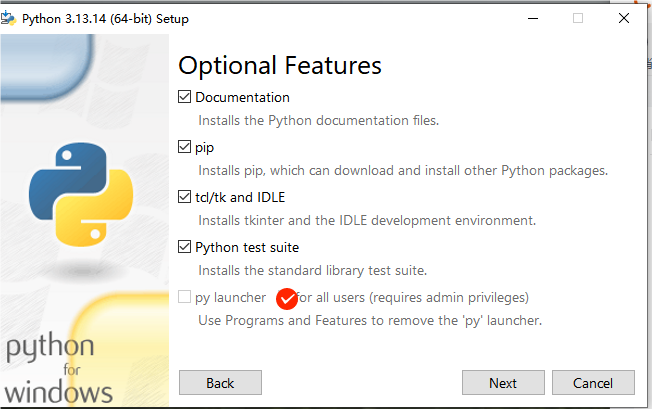The height and width of the screenshot is (409, 652).
Task: Click the blue and yellow Python logo
Action: coord(81,195)
